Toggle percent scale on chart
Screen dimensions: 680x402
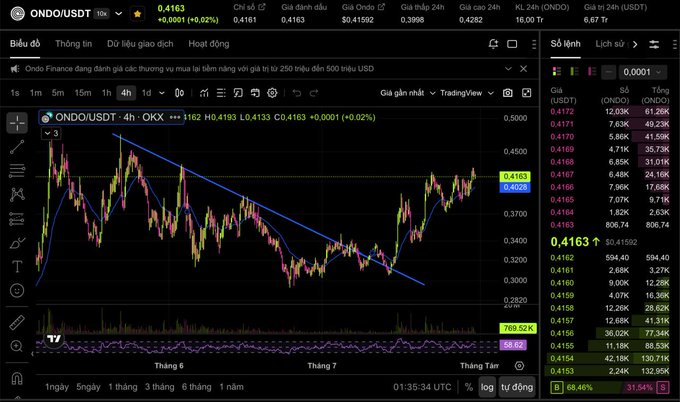pos(469,387)
